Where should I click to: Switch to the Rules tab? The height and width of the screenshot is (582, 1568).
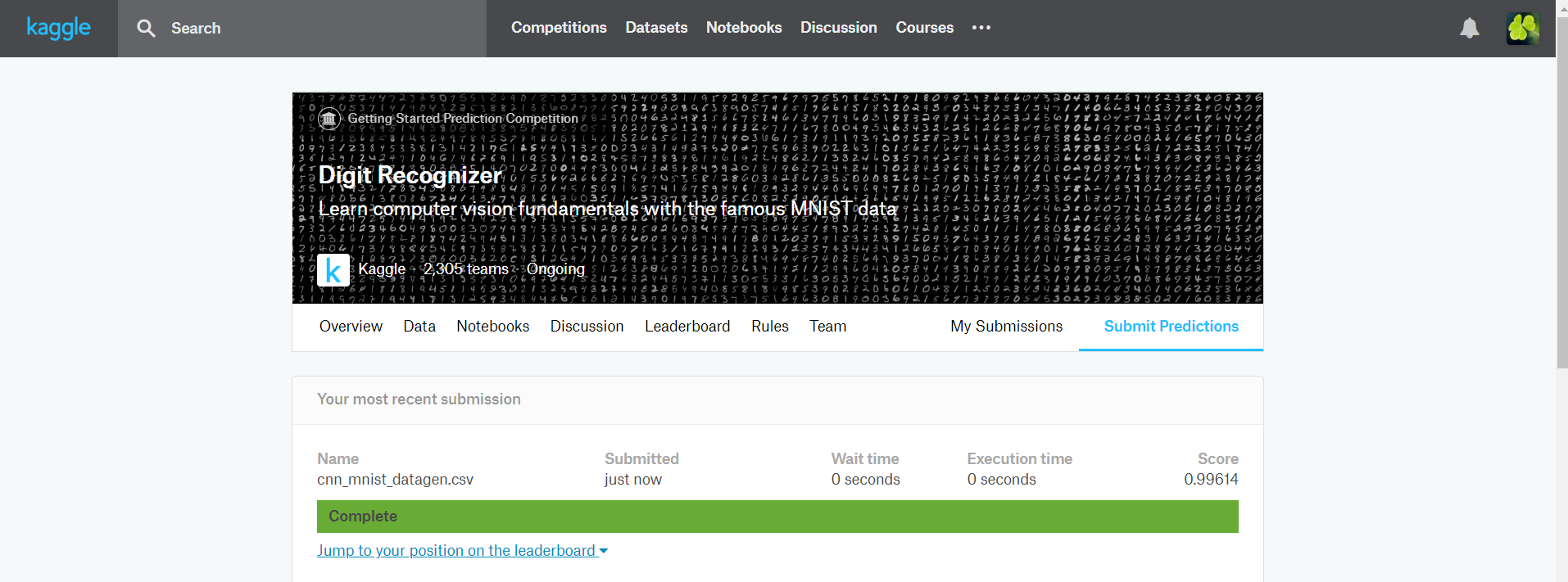pyautogui.click(x=770, y=327)
